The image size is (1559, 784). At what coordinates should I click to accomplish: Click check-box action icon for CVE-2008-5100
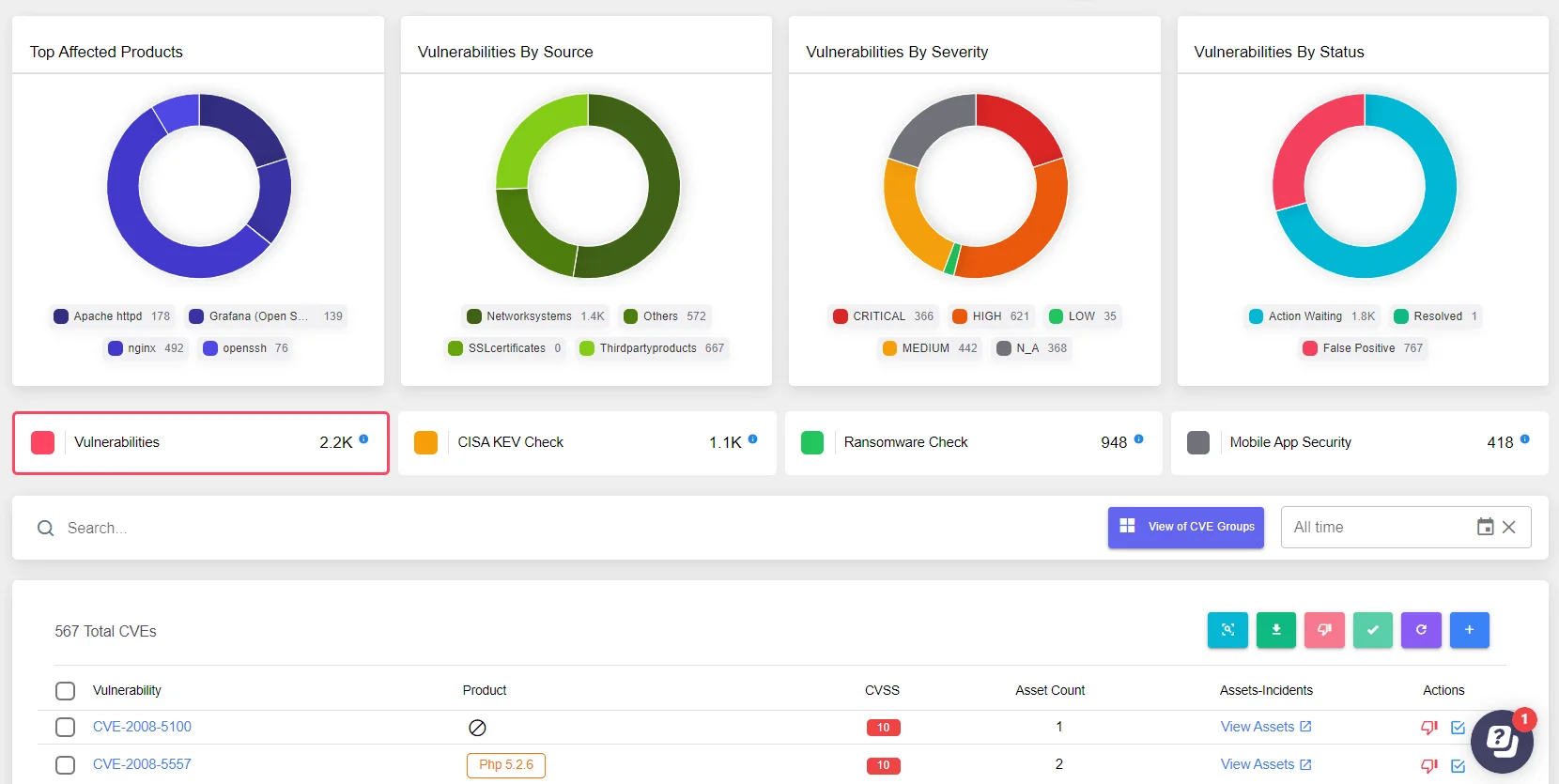(1458, 728)
